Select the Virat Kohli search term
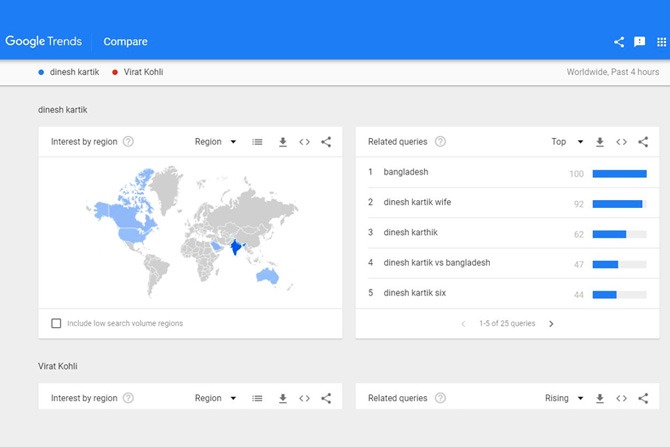This screenshot has width=670, height=447. [143, 72]
